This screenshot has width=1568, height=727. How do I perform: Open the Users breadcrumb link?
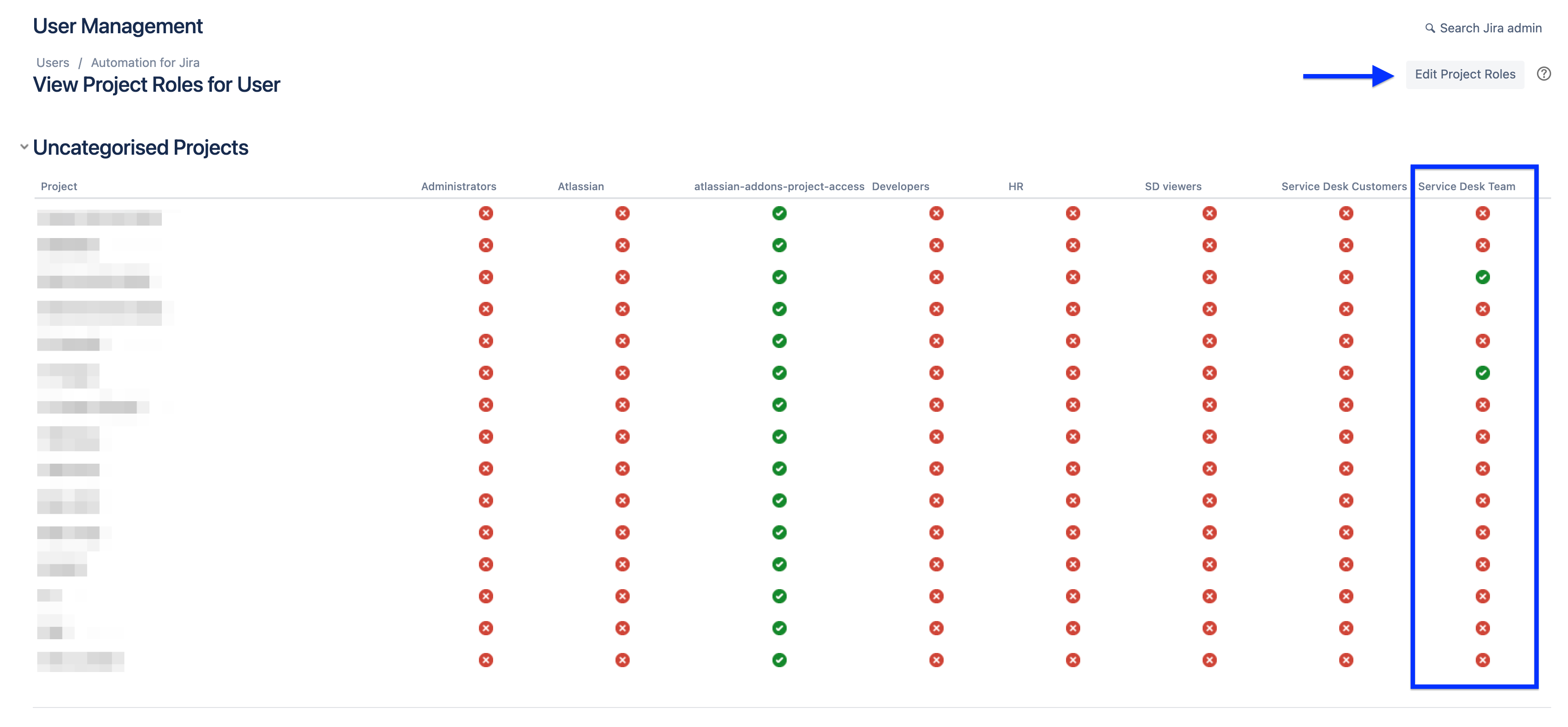click(x=52, y=62)
